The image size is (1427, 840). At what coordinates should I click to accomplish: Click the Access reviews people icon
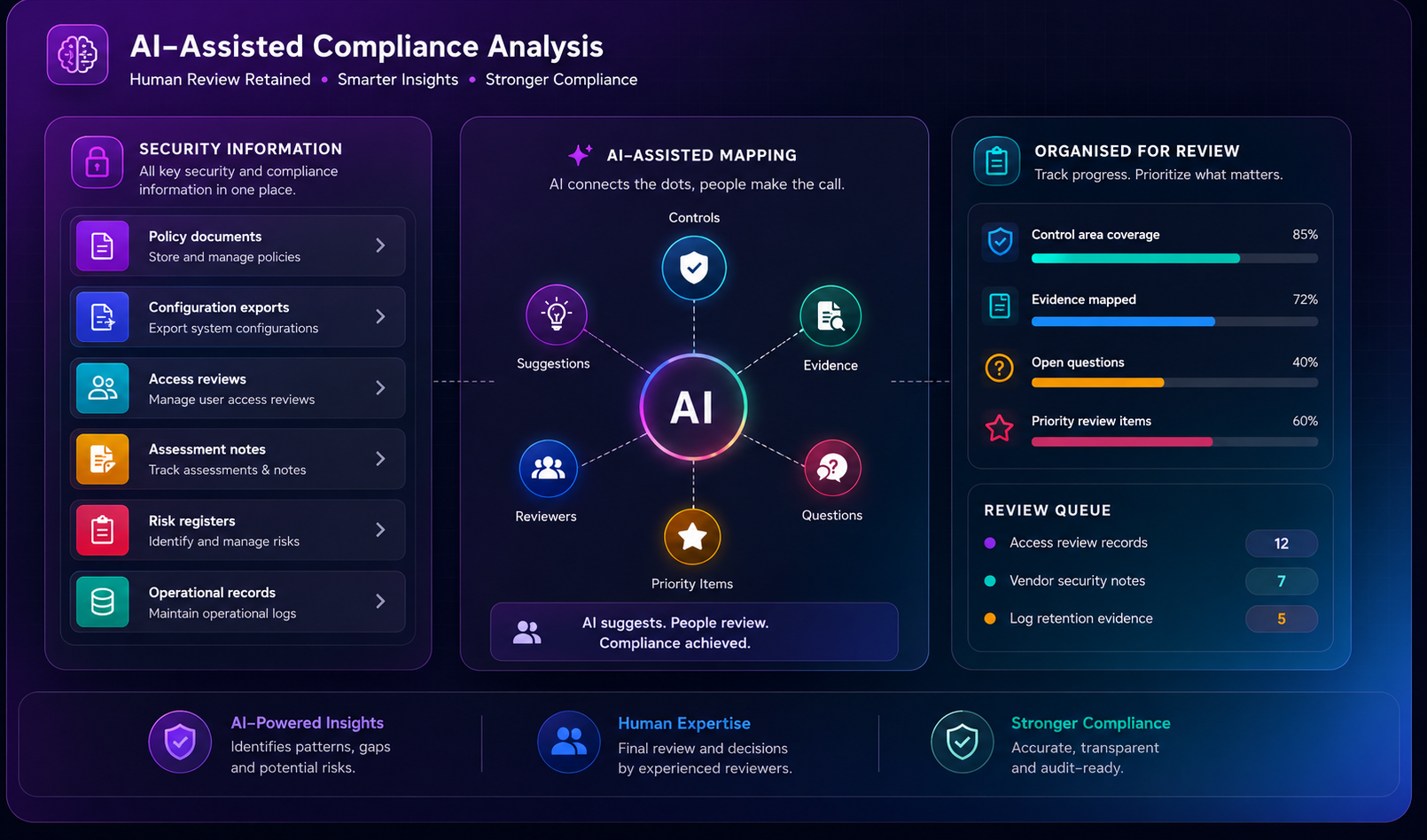(x=103, y=388)
